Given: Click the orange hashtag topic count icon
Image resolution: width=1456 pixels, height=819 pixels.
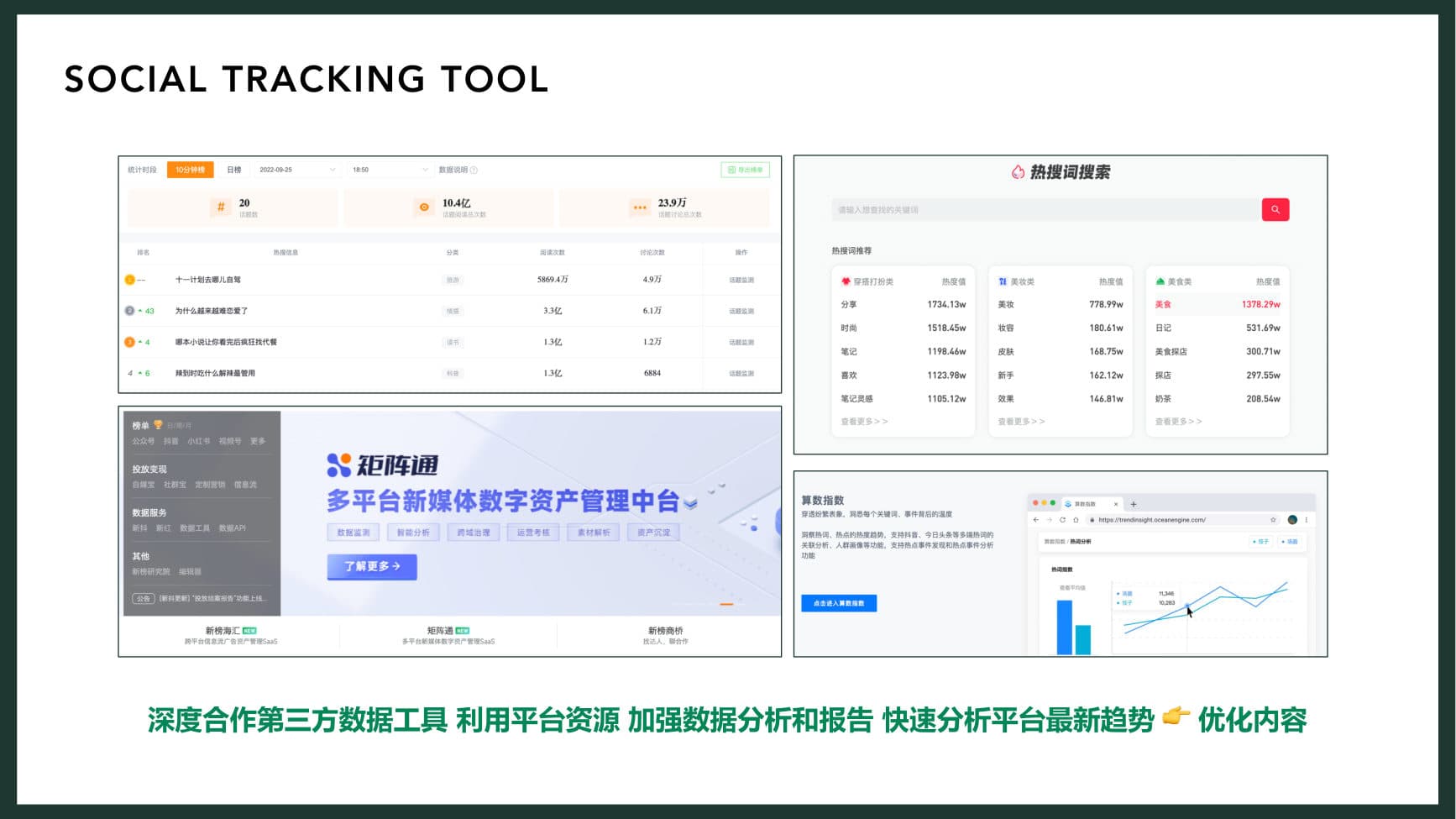Looking at the screenshot, I should (221, 207).
